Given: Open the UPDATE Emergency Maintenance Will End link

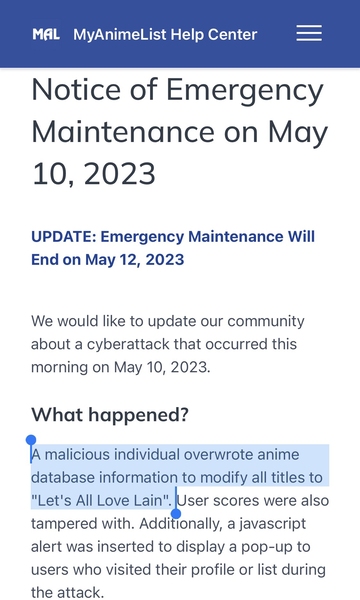Looking at the screenshot, I should point(173,248).
